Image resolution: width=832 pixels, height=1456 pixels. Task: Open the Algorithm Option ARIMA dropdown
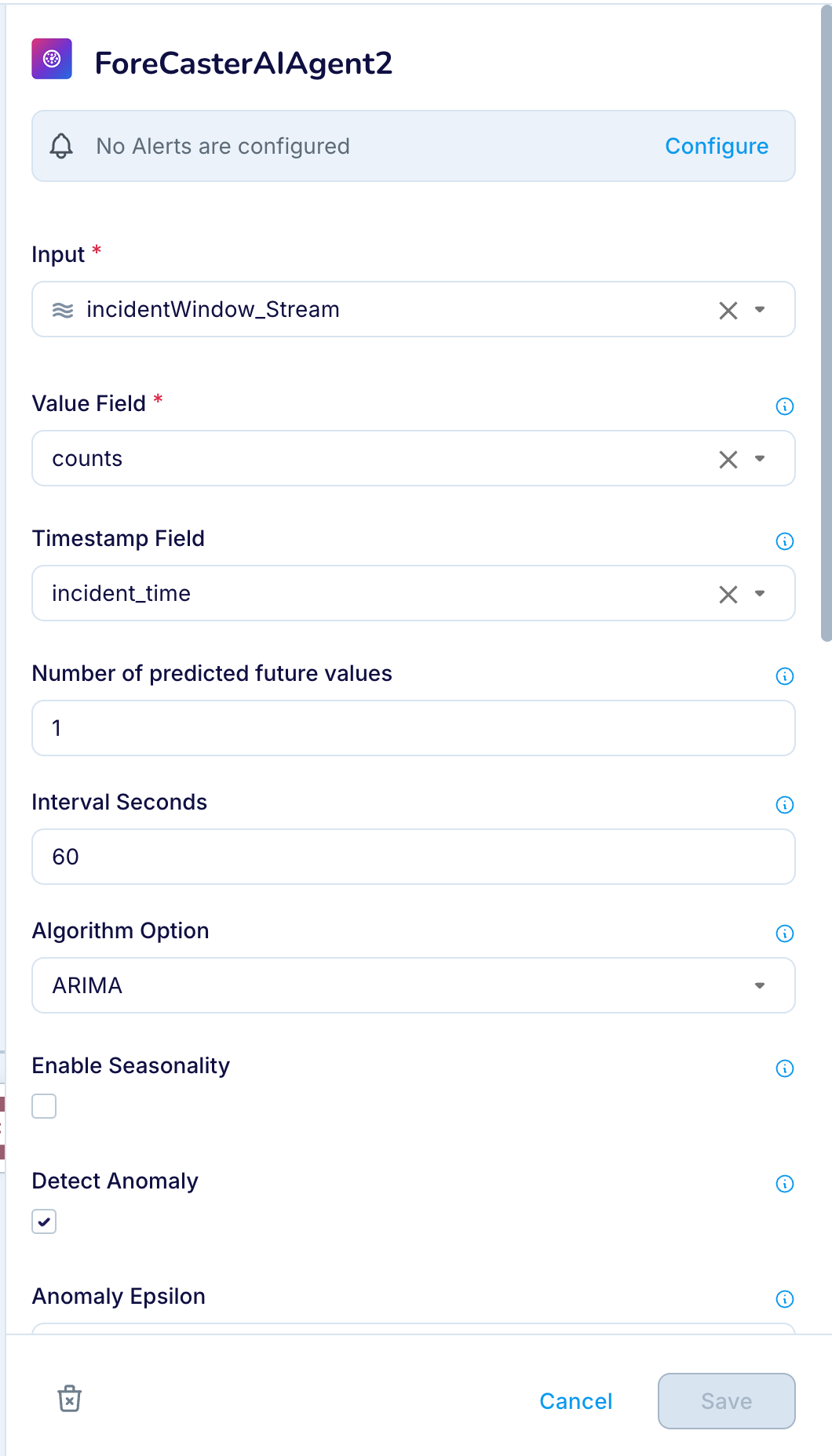[413, 985]
